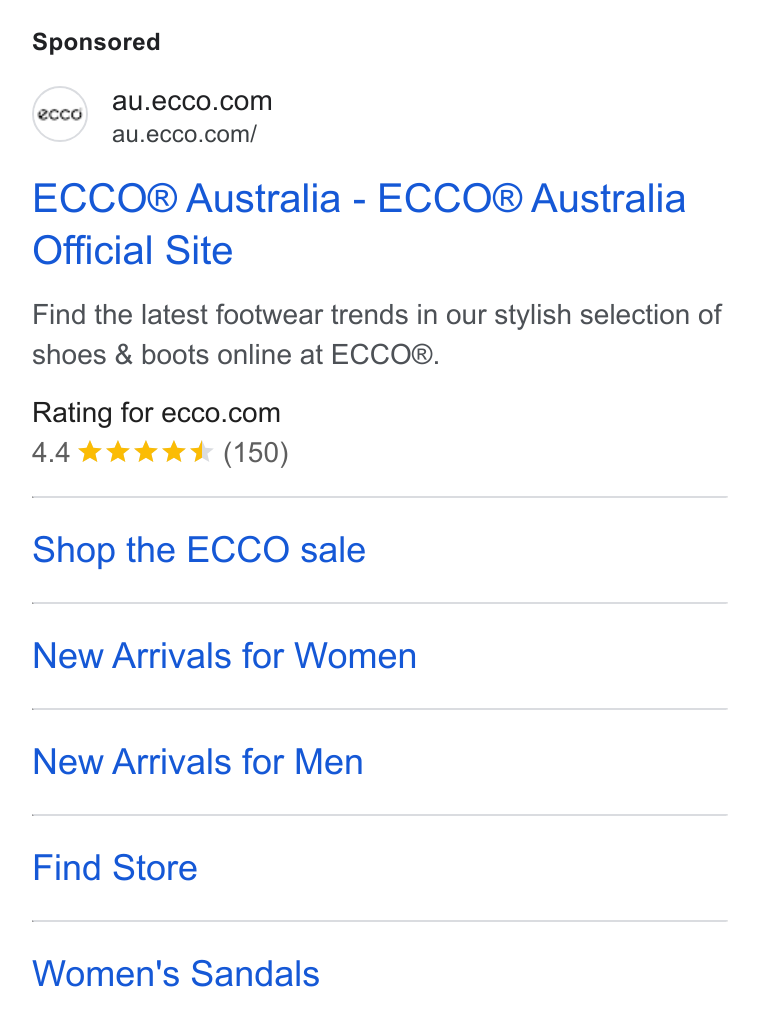Click the fourth gold rating star
Viewport: 760px width, 1026px height.
click(x=174, y=452)
